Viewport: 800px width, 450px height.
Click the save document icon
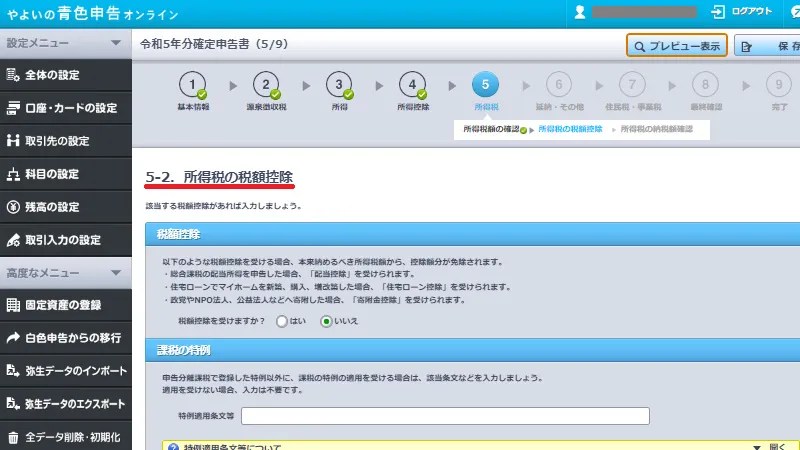[x=746, y=46]
